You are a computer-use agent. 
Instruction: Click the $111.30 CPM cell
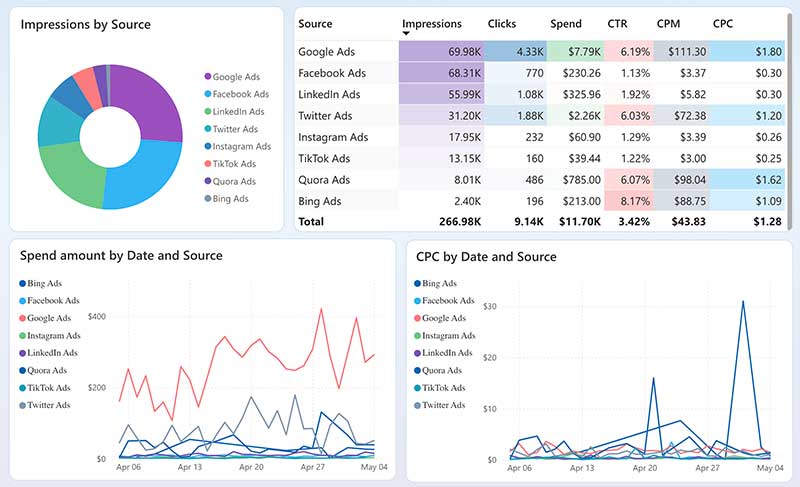pos(681,52)
